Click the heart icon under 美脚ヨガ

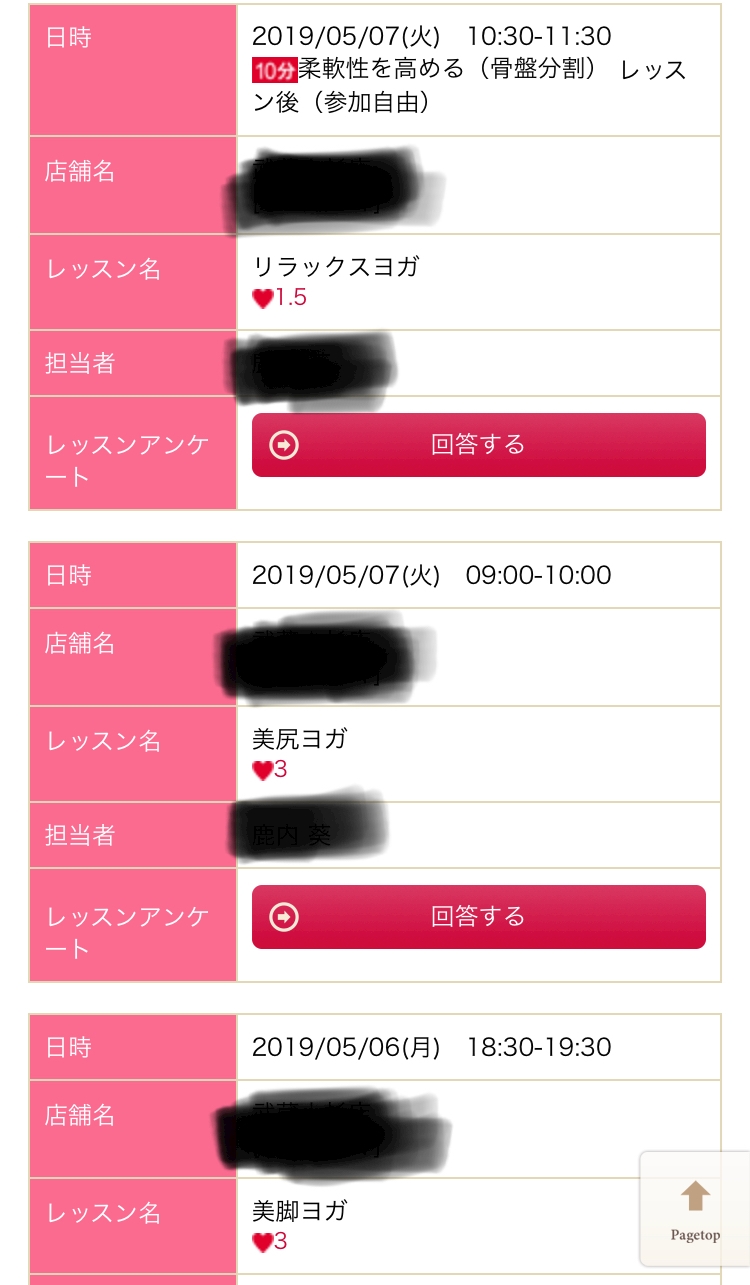[263, 1242]
